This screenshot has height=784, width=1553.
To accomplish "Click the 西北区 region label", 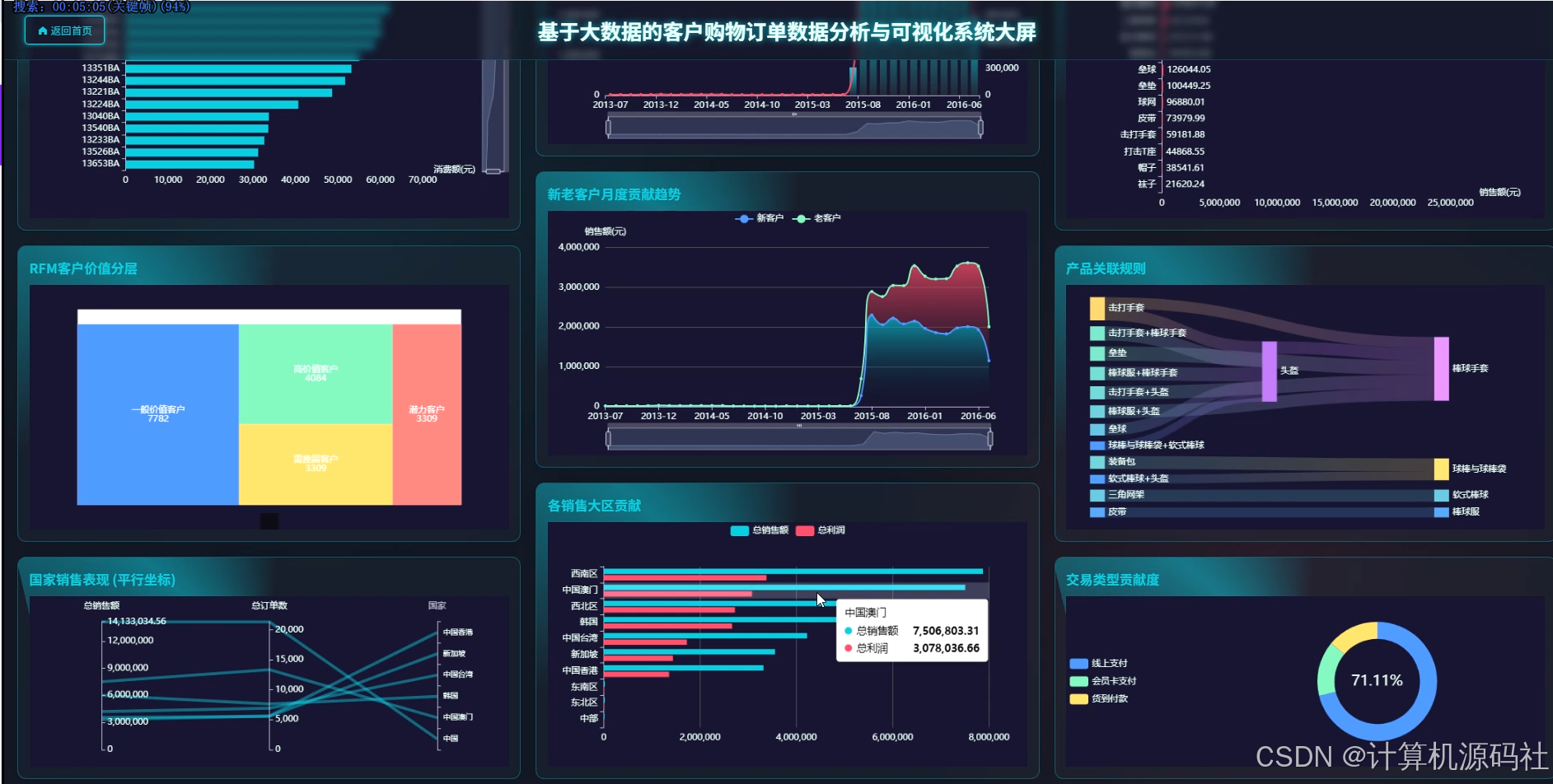I will click(x=584, y=606).
